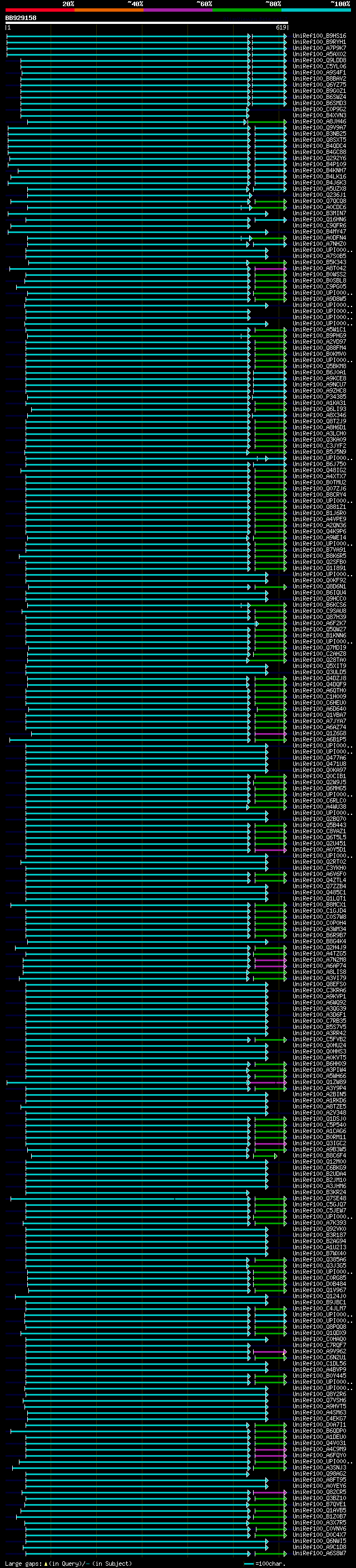
Task: Select hit UniRef100_Q236J1
Action: tap(319, 195)
